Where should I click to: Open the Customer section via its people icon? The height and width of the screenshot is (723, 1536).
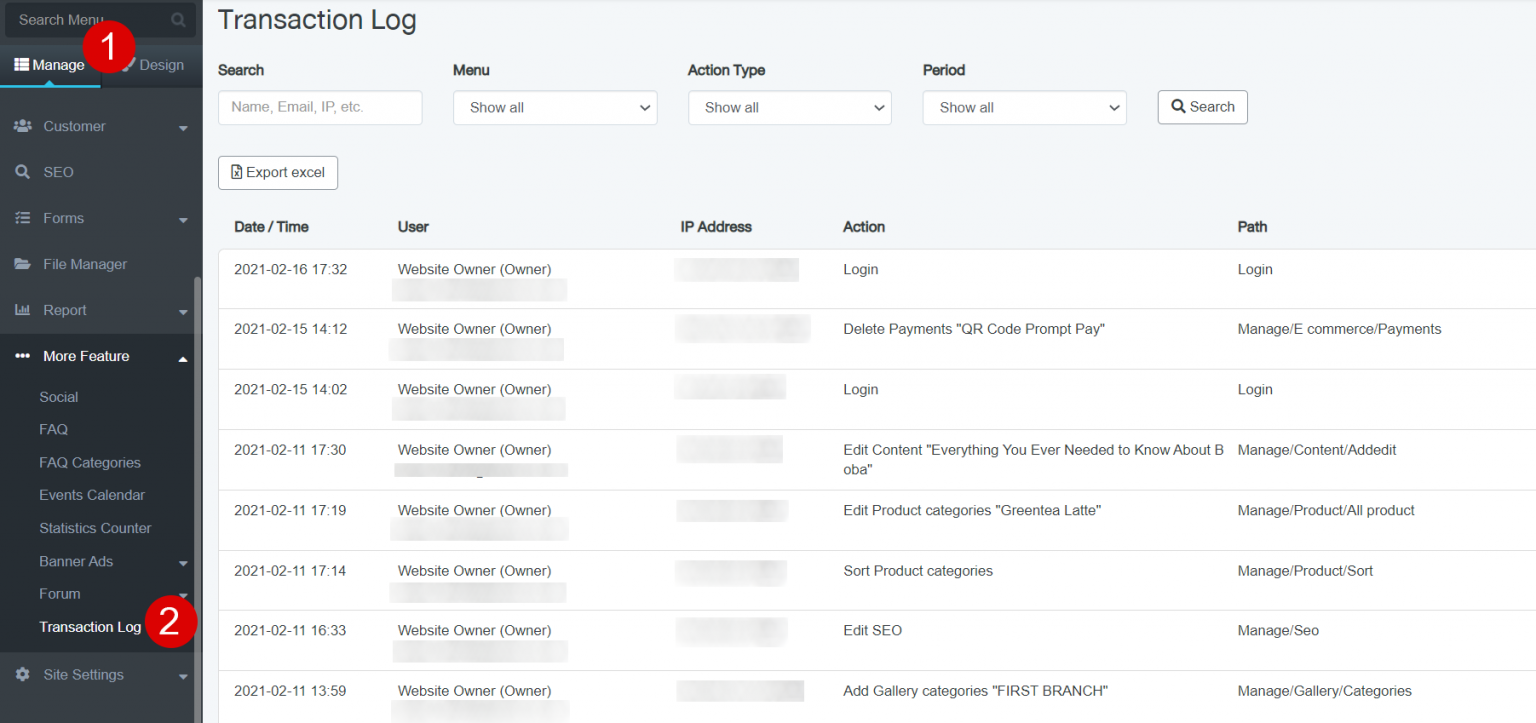(23, 126)
